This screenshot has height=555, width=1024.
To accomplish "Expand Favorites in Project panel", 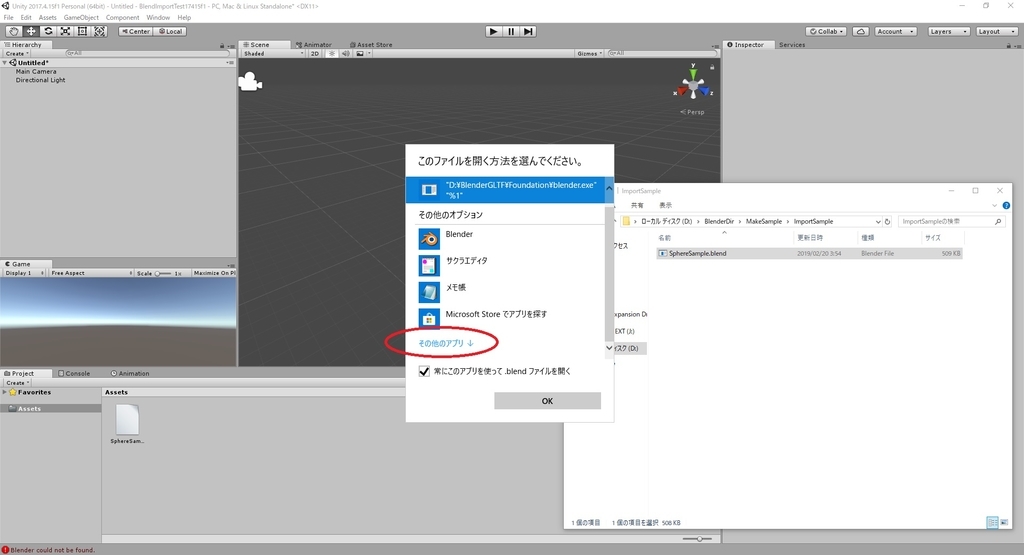I will click(x=5, y=392).
